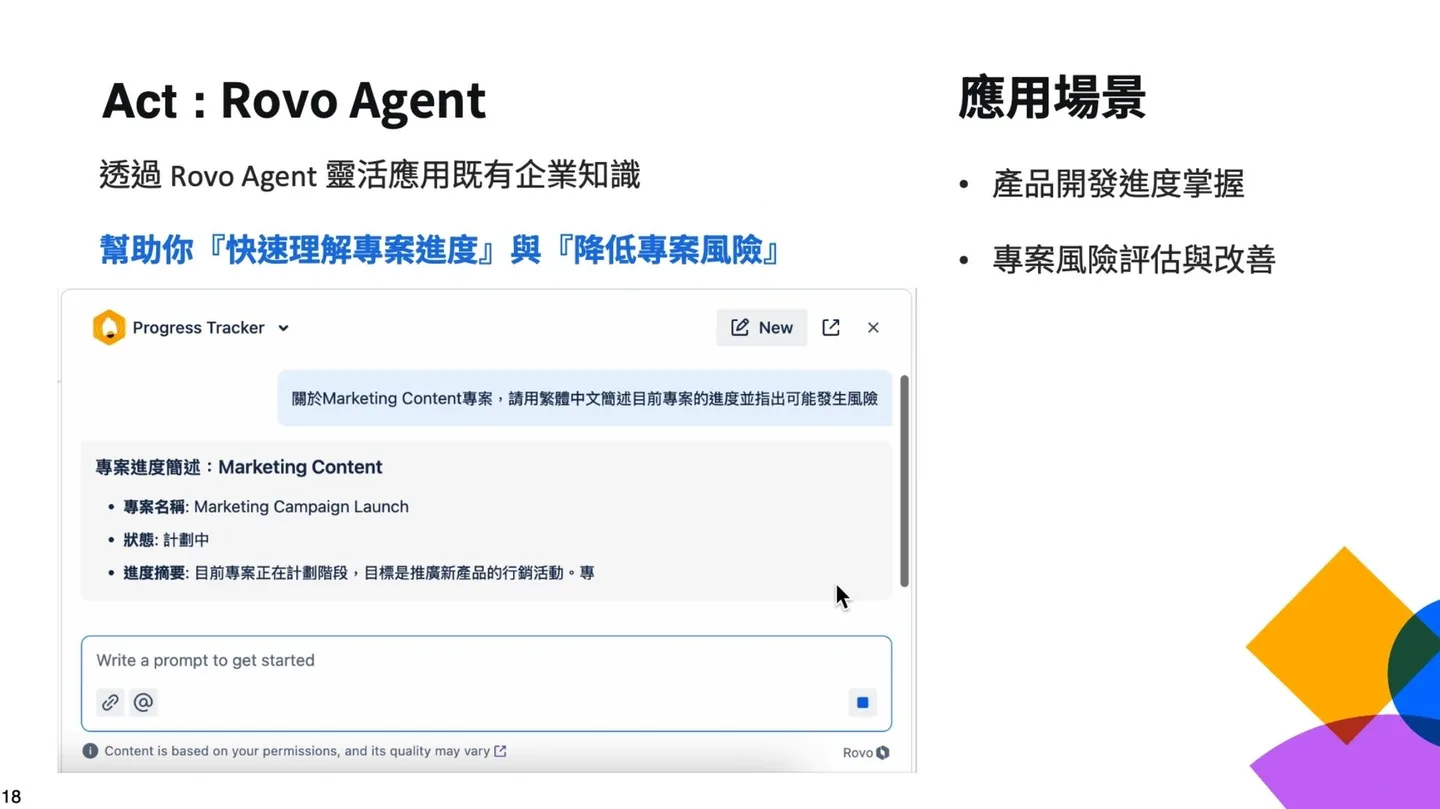
Task: Click the slide number 18
Action: click(x=11, y=797)
